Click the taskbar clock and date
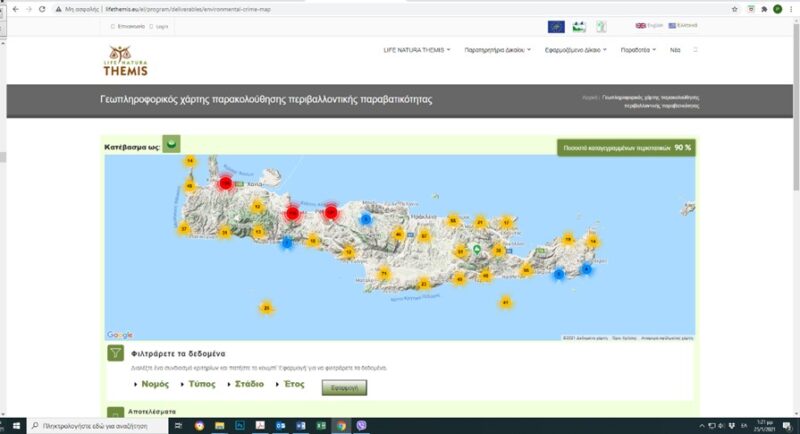The height and width of the screenshot is (434, 800). coord(764,426)
